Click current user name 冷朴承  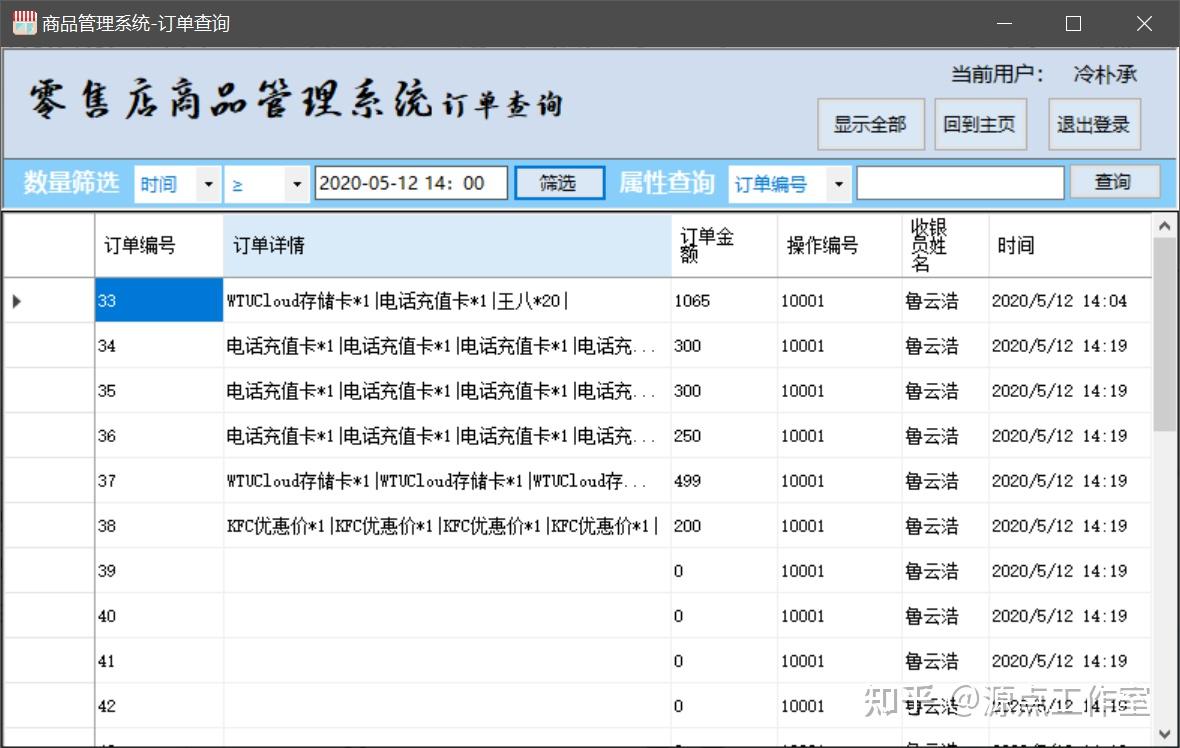[x=1105, y=74]
